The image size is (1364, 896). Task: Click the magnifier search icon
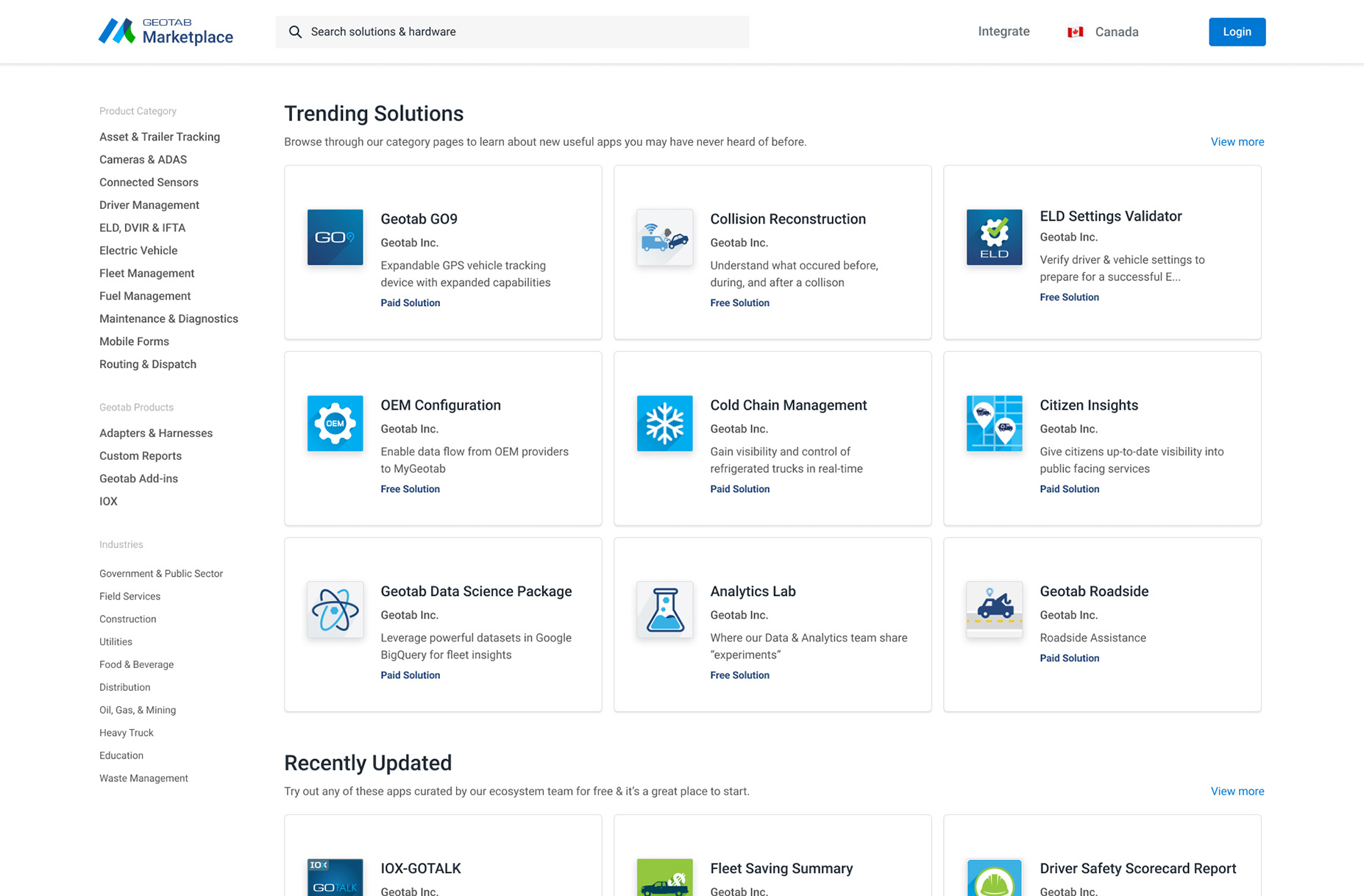tap(295, 32)
